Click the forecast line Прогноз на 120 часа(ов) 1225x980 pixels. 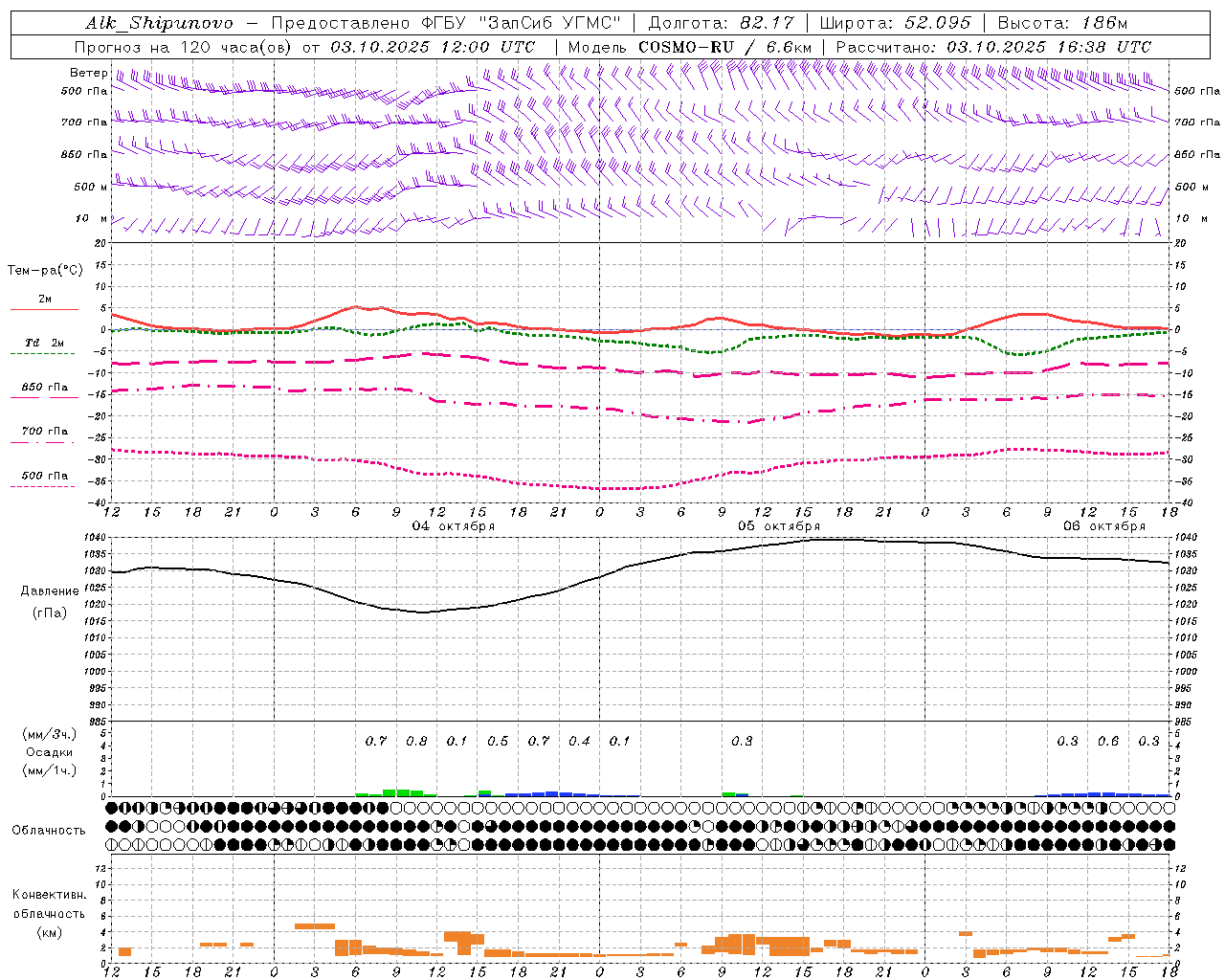(185, 47)
